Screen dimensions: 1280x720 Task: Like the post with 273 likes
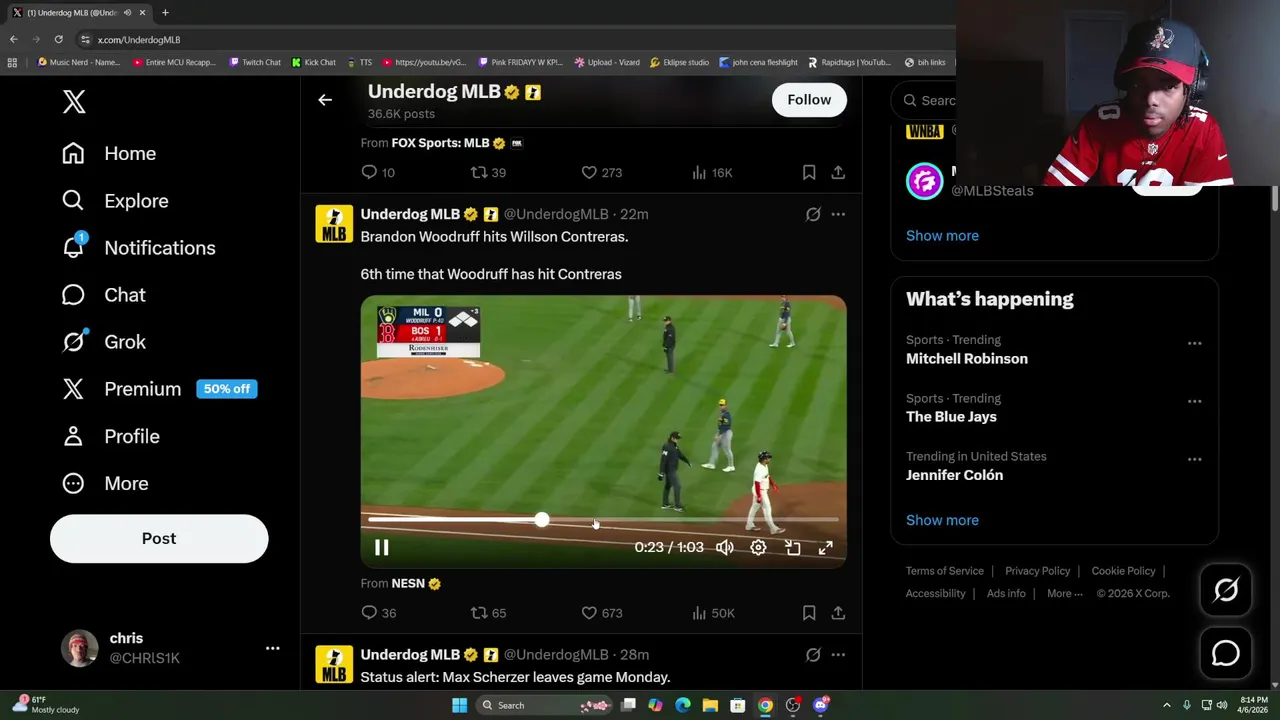(602, 173)
